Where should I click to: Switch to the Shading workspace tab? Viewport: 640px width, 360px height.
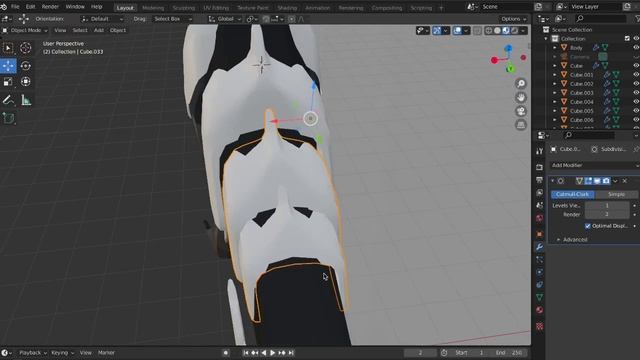pyautogui.click(x=287, y=8)
